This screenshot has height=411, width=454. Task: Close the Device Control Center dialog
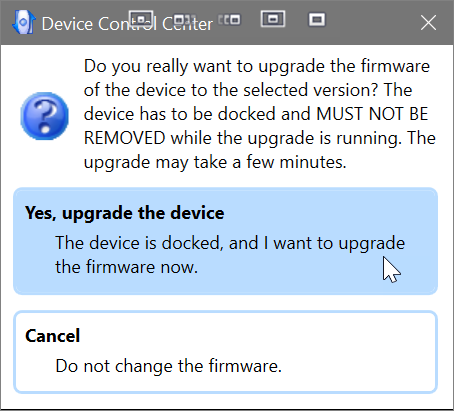(428, 23)
